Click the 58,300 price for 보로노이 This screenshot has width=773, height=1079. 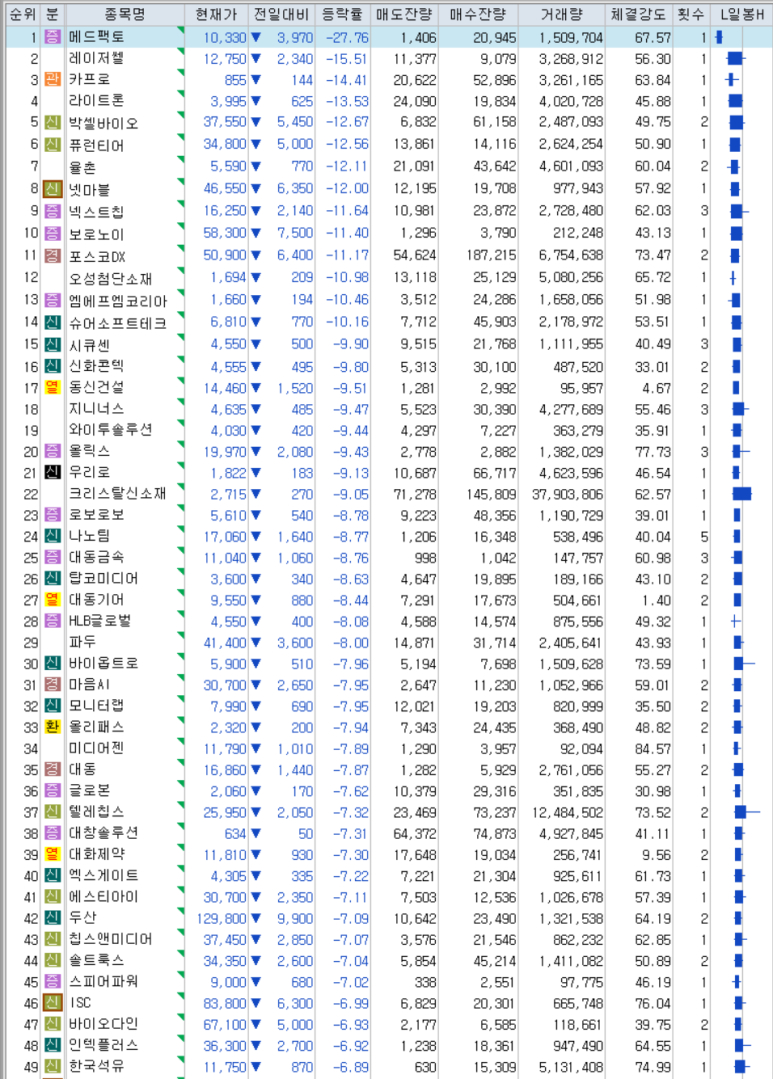pos(224,233)
